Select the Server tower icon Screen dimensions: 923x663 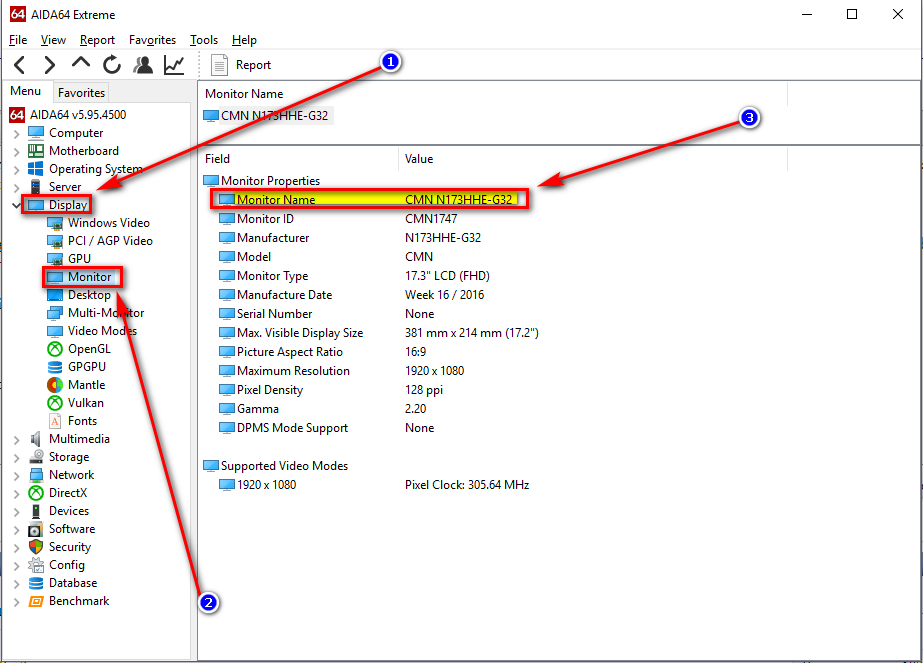pos(36,187)
